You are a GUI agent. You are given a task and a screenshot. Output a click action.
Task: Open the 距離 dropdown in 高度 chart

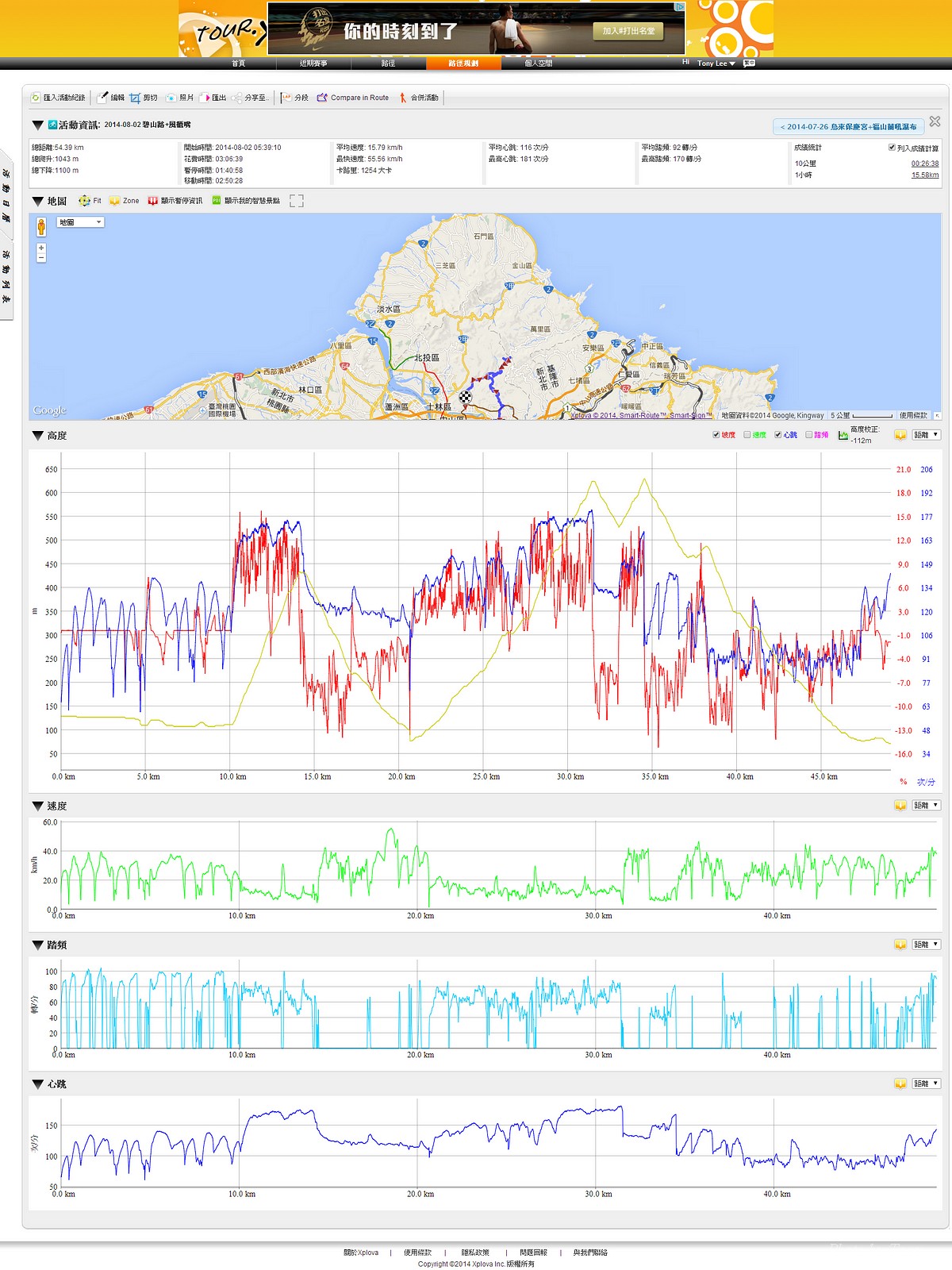[925, 435]
